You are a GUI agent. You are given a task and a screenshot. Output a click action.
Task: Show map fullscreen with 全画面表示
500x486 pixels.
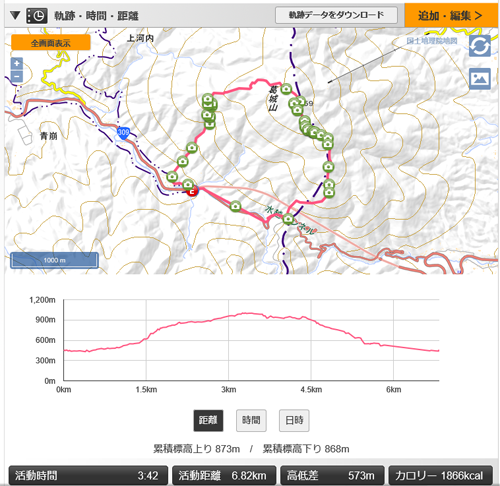coord(51,43)
